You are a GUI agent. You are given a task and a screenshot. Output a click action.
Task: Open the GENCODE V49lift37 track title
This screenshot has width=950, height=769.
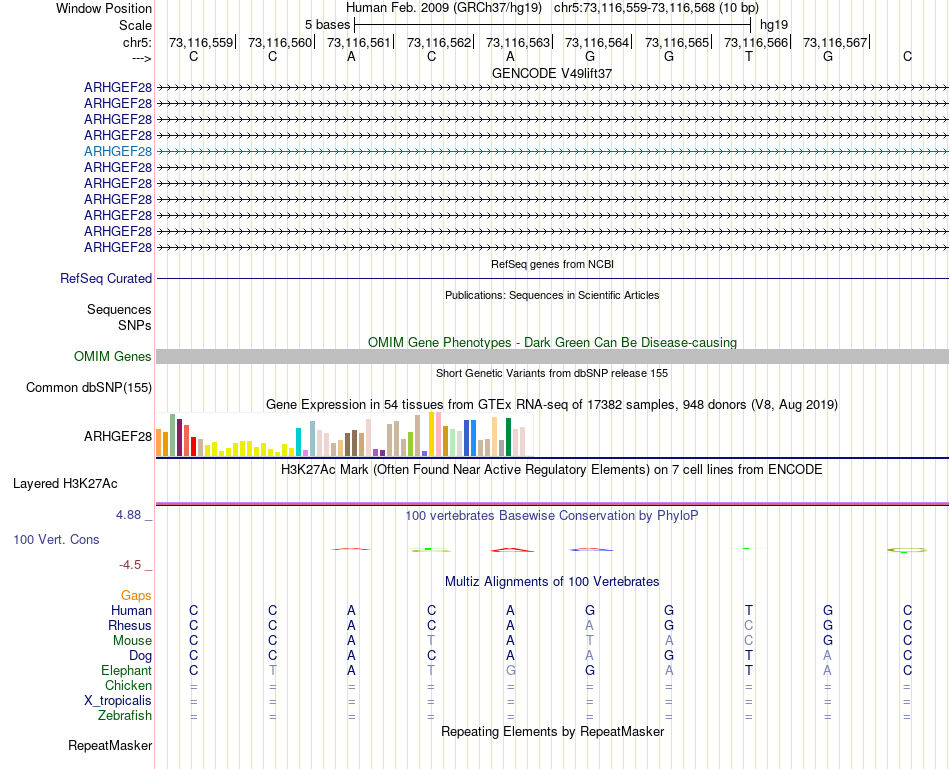coord(552,73)
